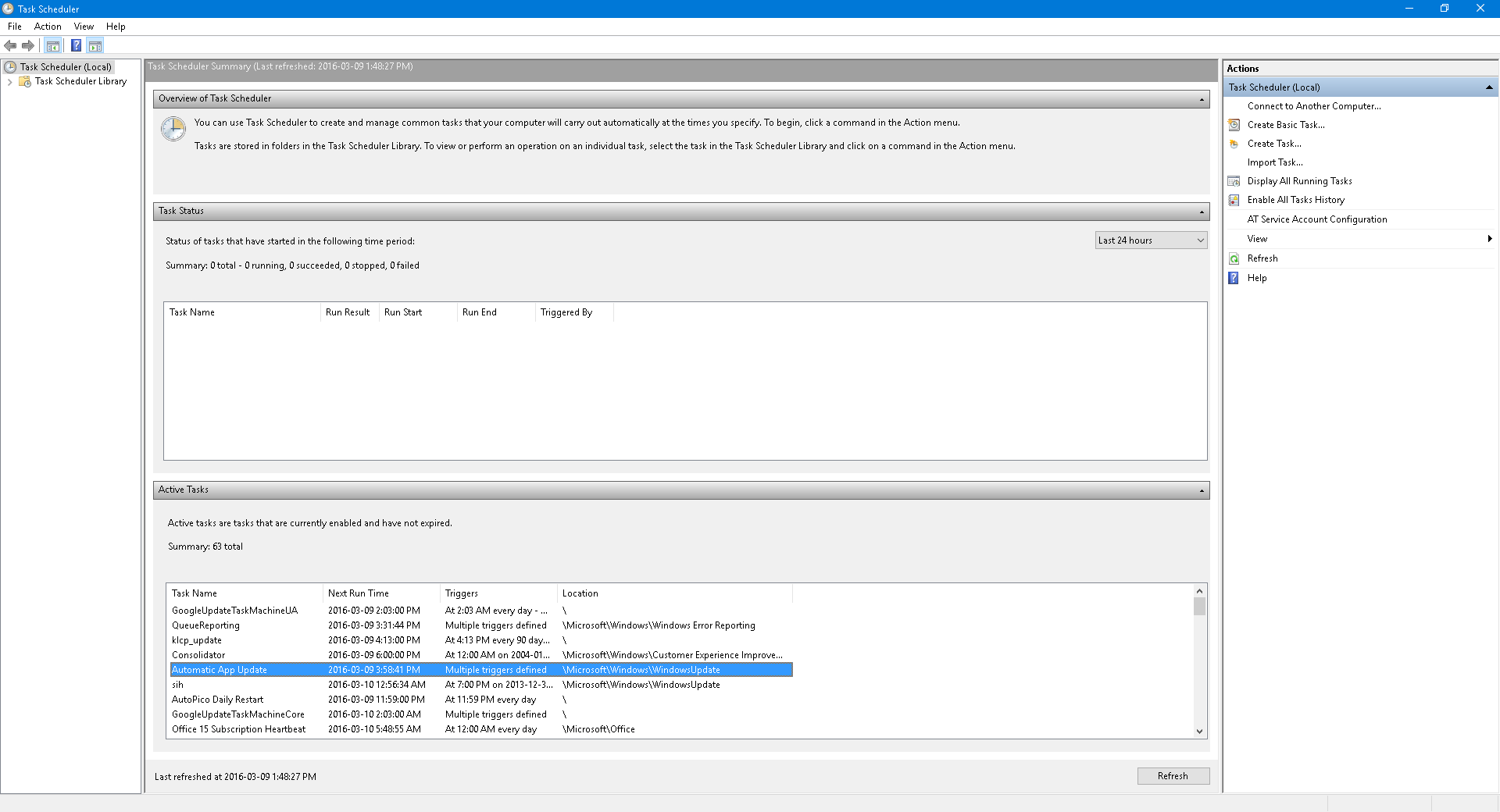Screen dimensions: 1500x812
Task: Expand the View submenu arrow
Action: point(1490,239)
